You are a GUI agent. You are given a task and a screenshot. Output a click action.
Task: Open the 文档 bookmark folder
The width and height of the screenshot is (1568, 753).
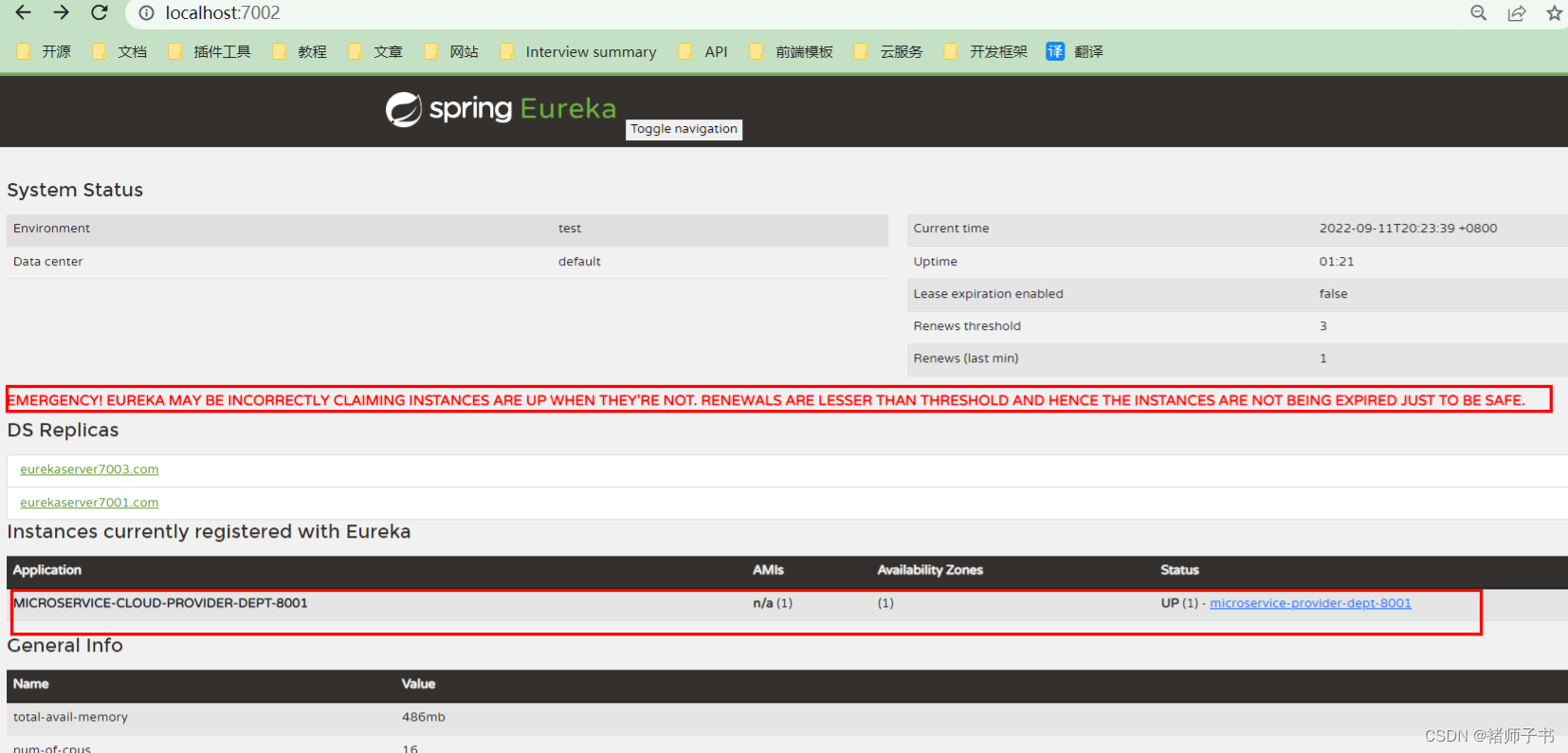(x=119, y=51)
